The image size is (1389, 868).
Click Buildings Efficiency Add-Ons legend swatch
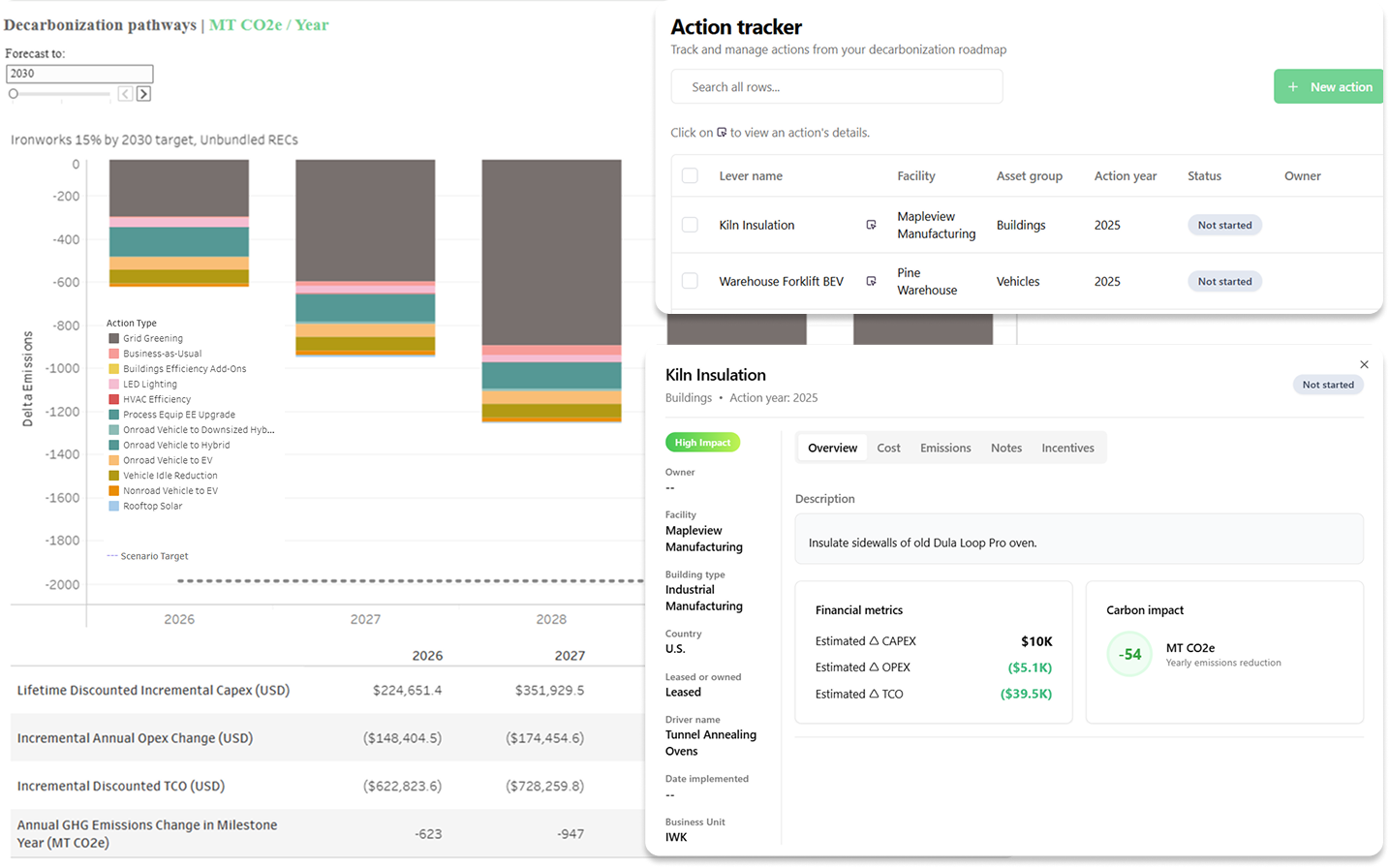coord(114,369)
